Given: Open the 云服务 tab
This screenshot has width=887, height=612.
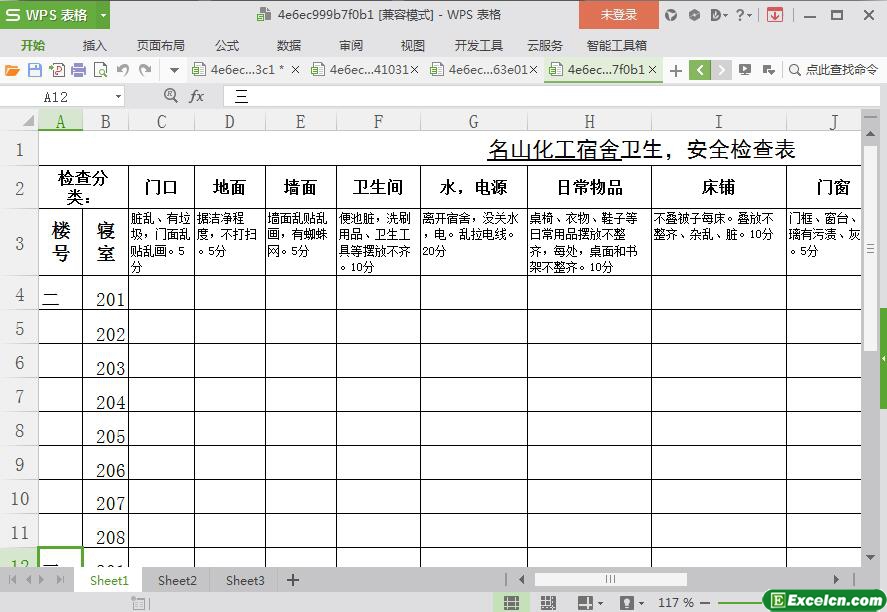Looking at the screenshot, I should point(545,46).
